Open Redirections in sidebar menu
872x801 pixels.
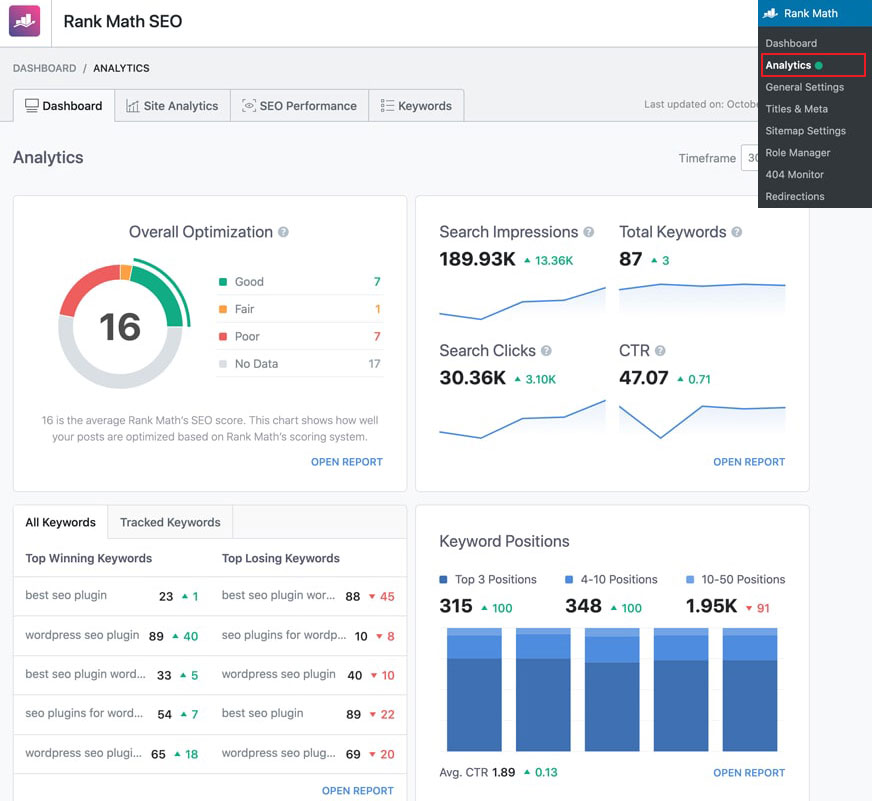(x=795, y=196)
